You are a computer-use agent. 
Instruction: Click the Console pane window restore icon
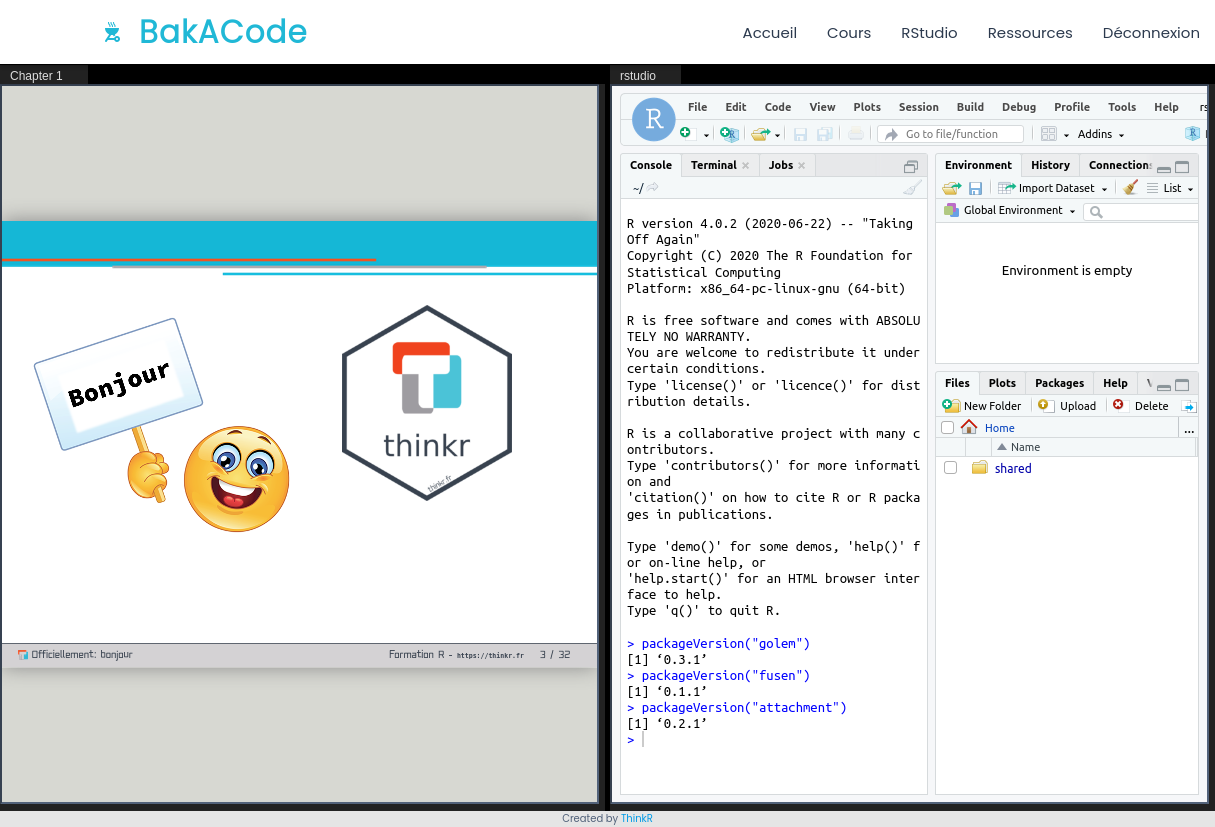pyautogui.click(x=910, y=166)
